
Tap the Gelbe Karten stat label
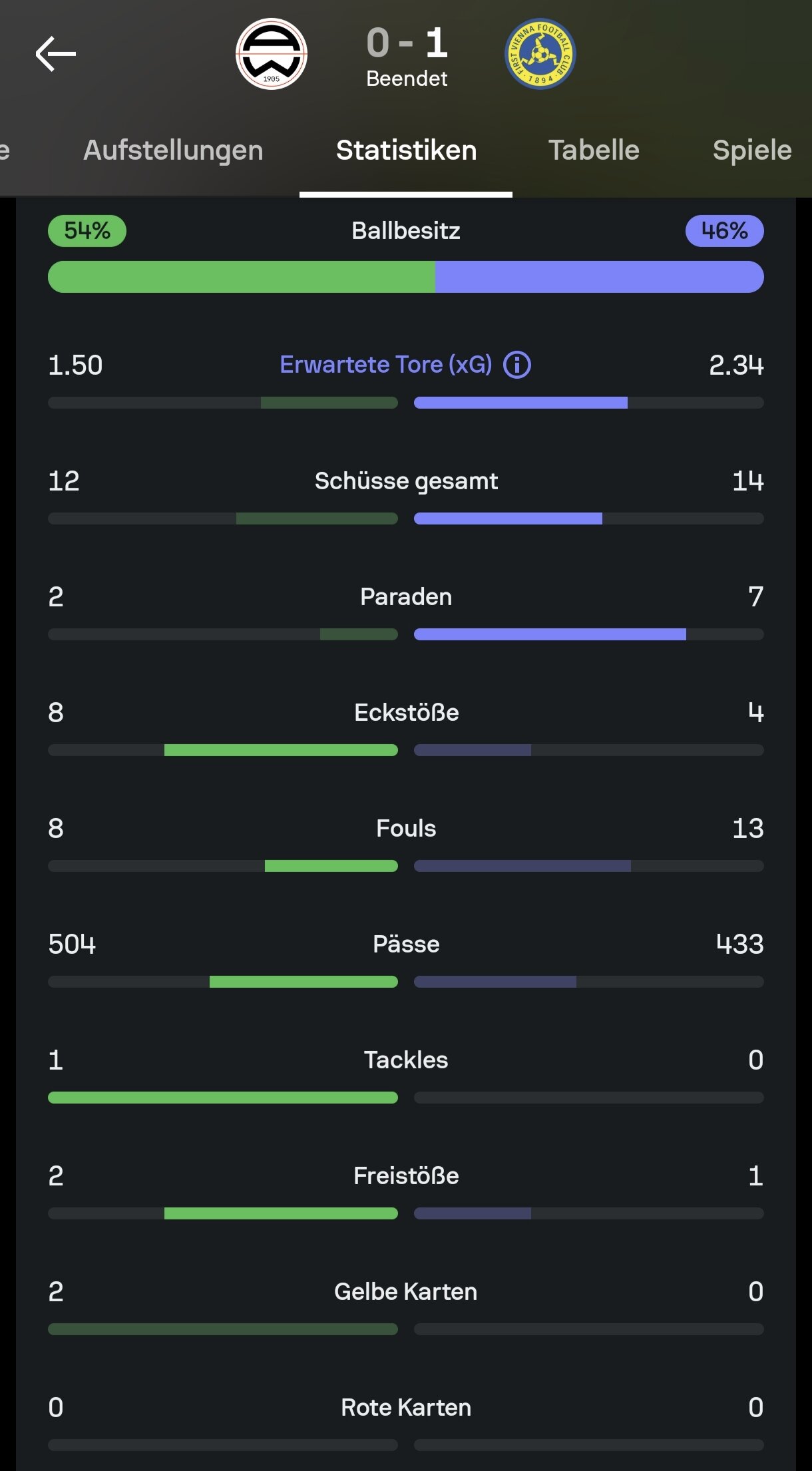coord(406,1291)
